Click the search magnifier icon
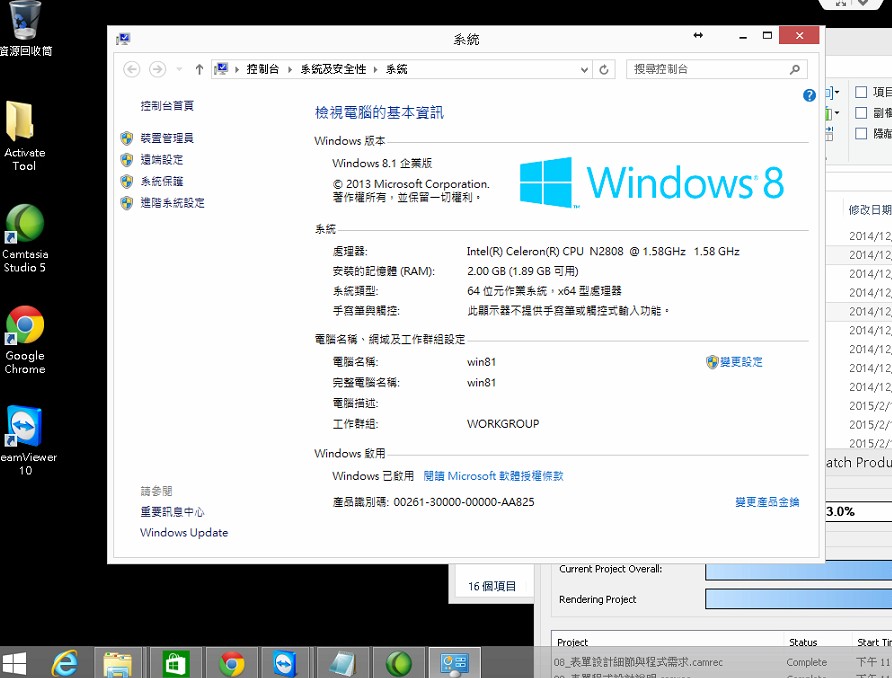 (x=795, y=69)
